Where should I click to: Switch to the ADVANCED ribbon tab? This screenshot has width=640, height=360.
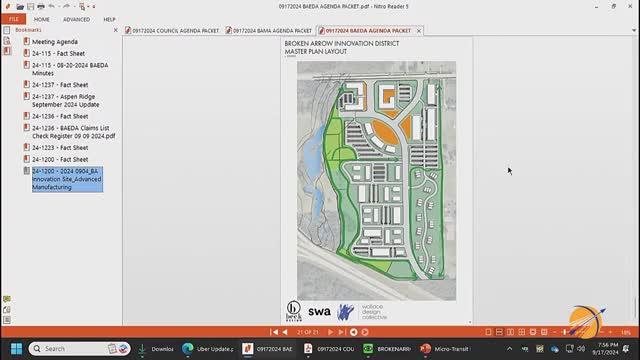point(76,19)
